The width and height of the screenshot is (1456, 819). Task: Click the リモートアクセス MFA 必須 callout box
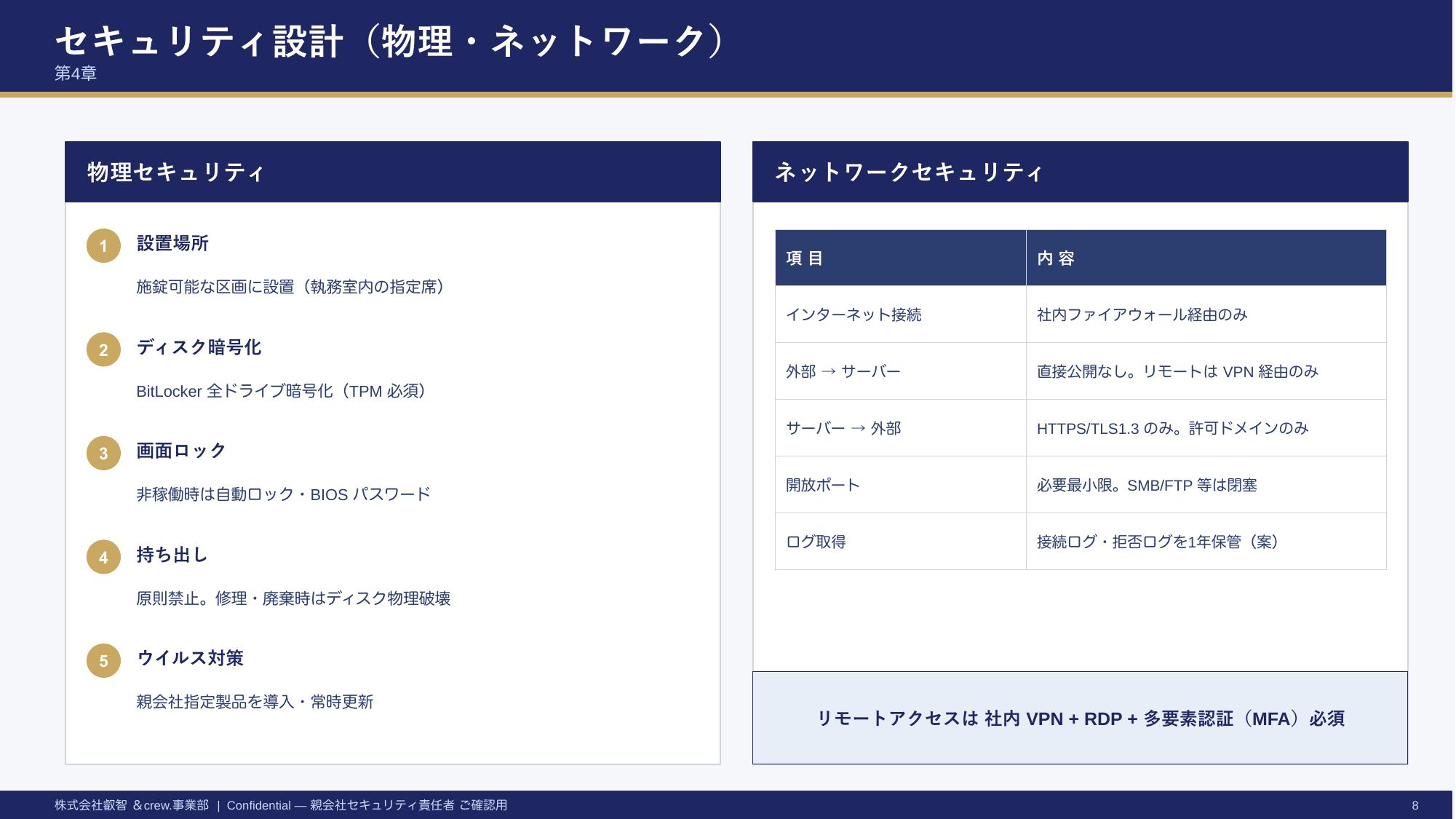click(1080, 718)
